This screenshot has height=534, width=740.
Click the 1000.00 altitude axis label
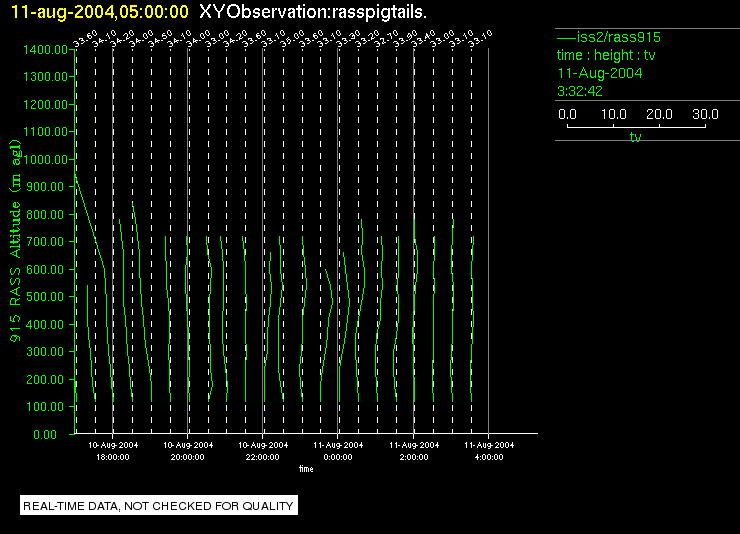pyautogui.click(x=45, y=159)
